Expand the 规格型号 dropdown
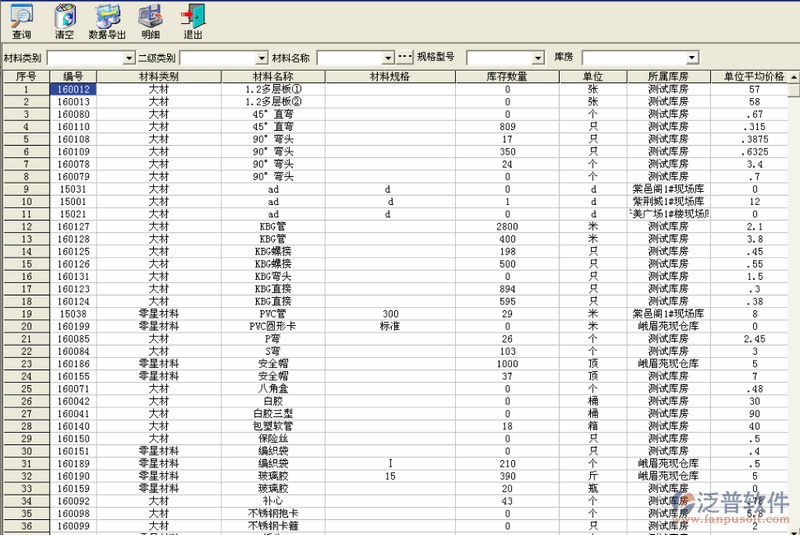800x535 pixels. pos(538,58)
